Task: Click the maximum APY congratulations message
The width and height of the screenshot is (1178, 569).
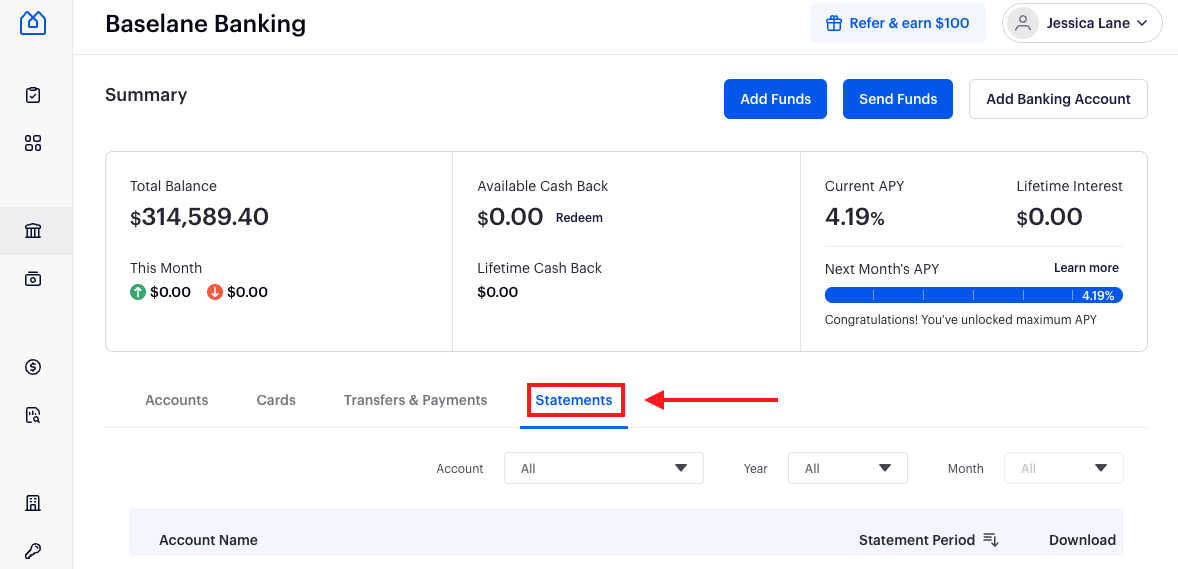Action: [x=960, y=319]
